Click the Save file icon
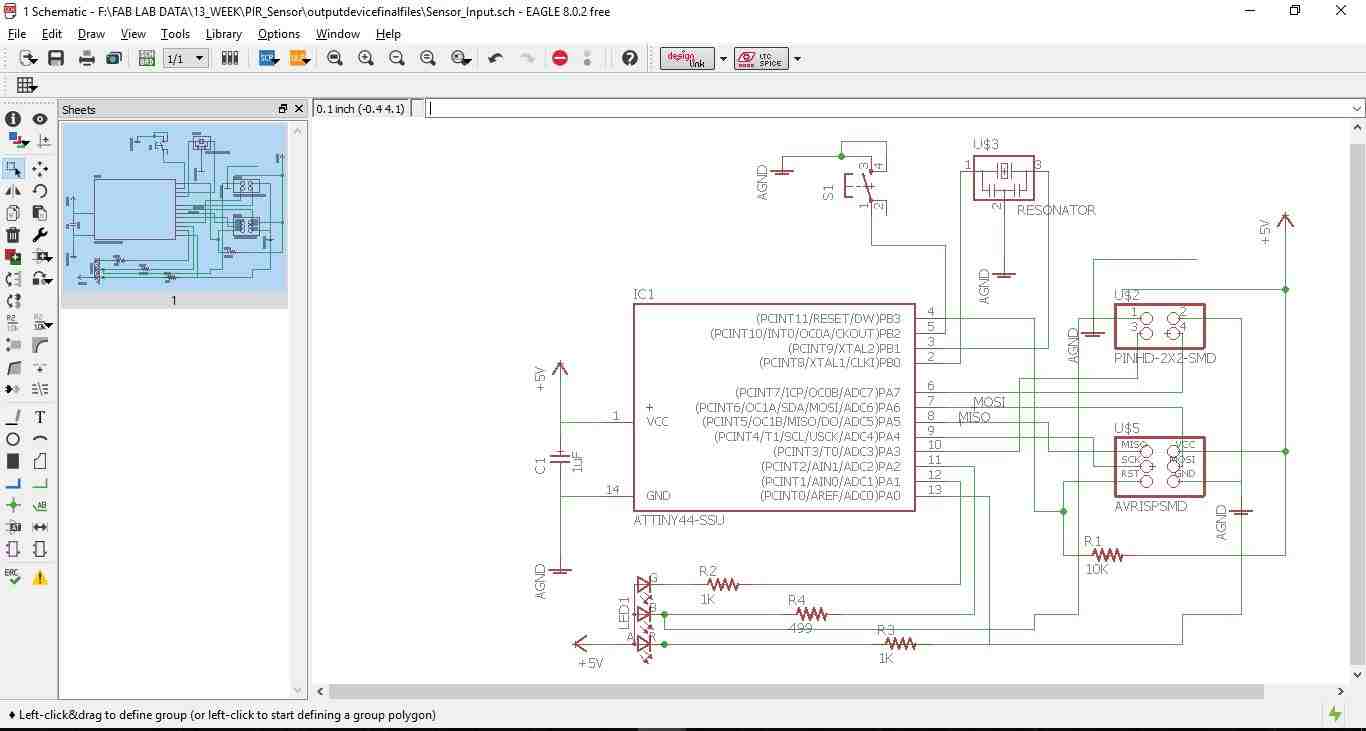Screen dimensions: 1366x731 pyautogui.click(x=56, y=59)
